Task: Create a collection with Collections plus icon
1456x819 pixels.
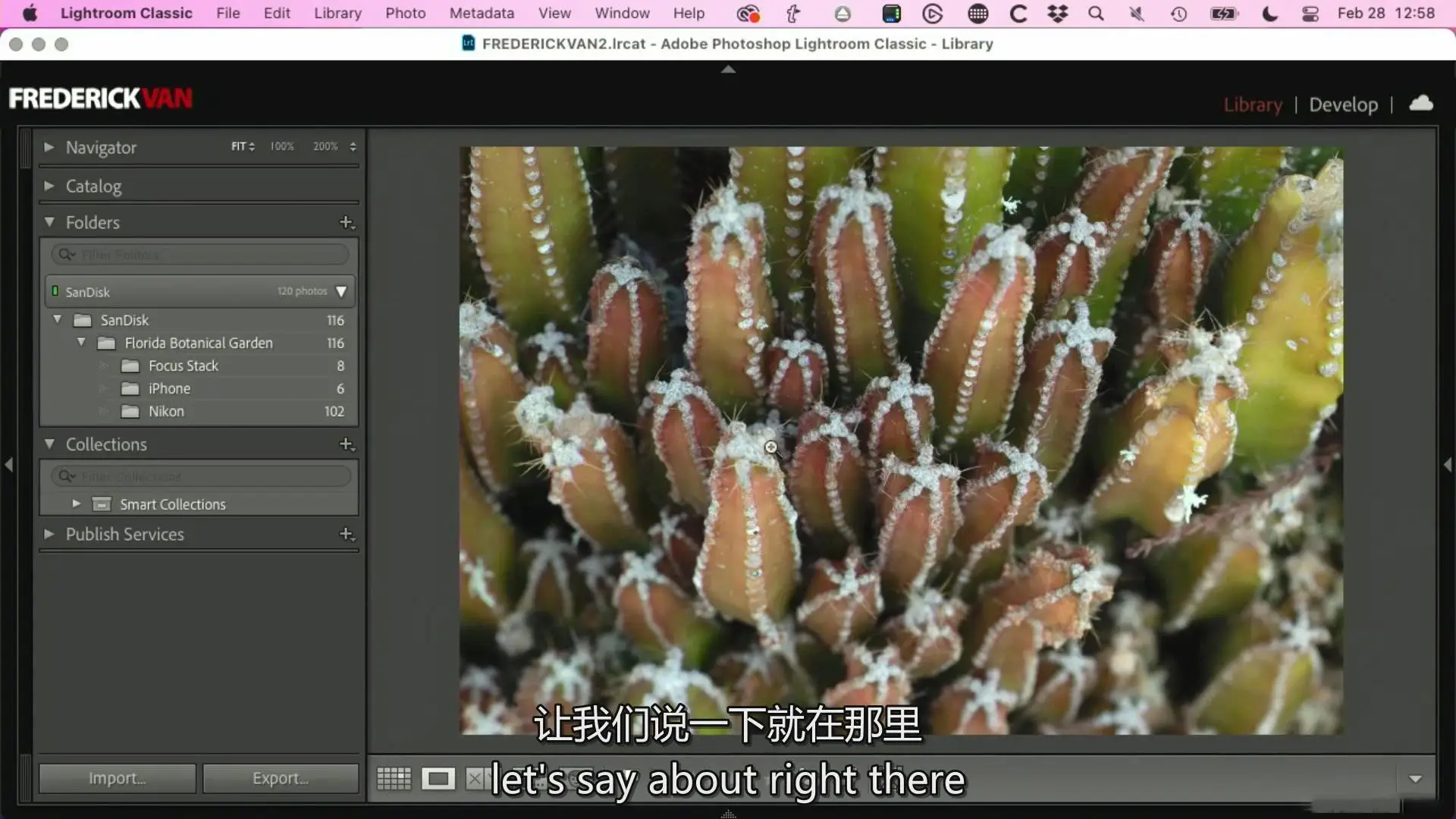Action: click(347, 444)
